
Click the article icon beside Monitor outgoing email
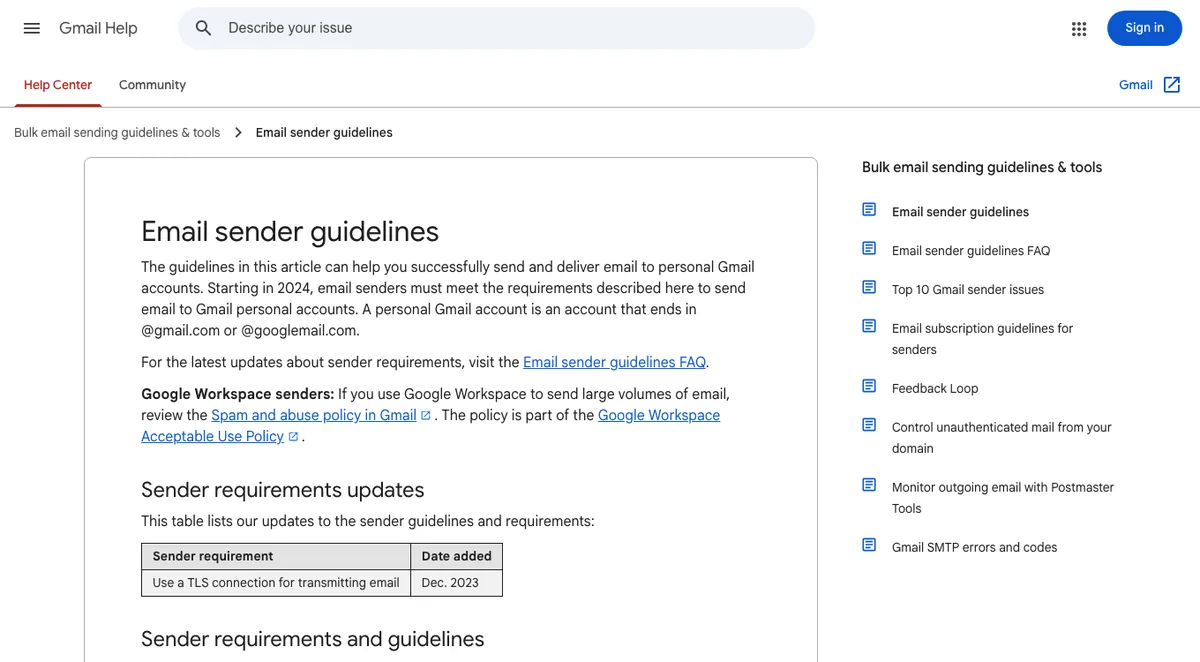pos(869,486)
